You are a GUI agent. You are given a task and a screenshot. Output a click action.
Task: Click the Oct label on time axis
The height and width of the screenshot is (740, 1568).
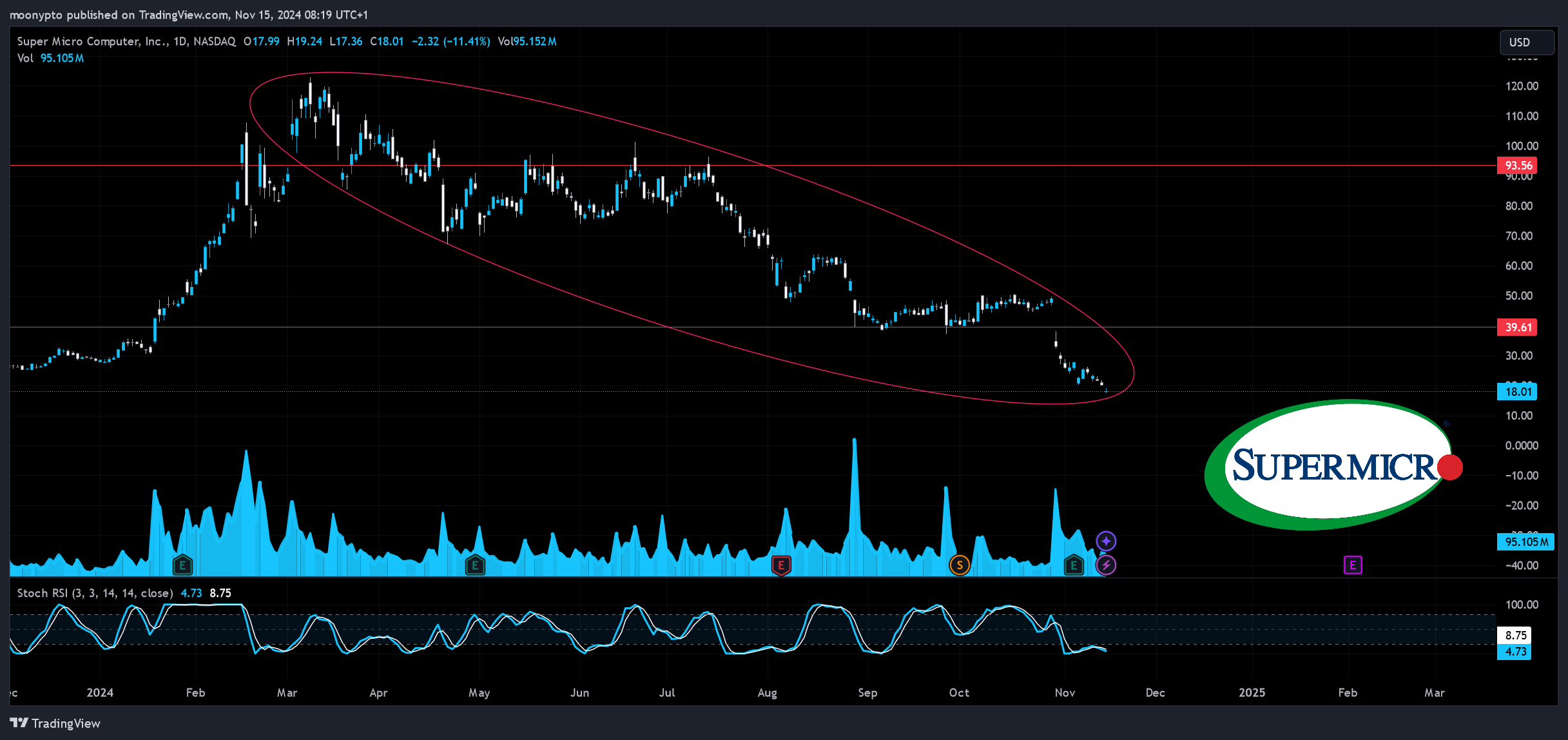tap(959, 692)
